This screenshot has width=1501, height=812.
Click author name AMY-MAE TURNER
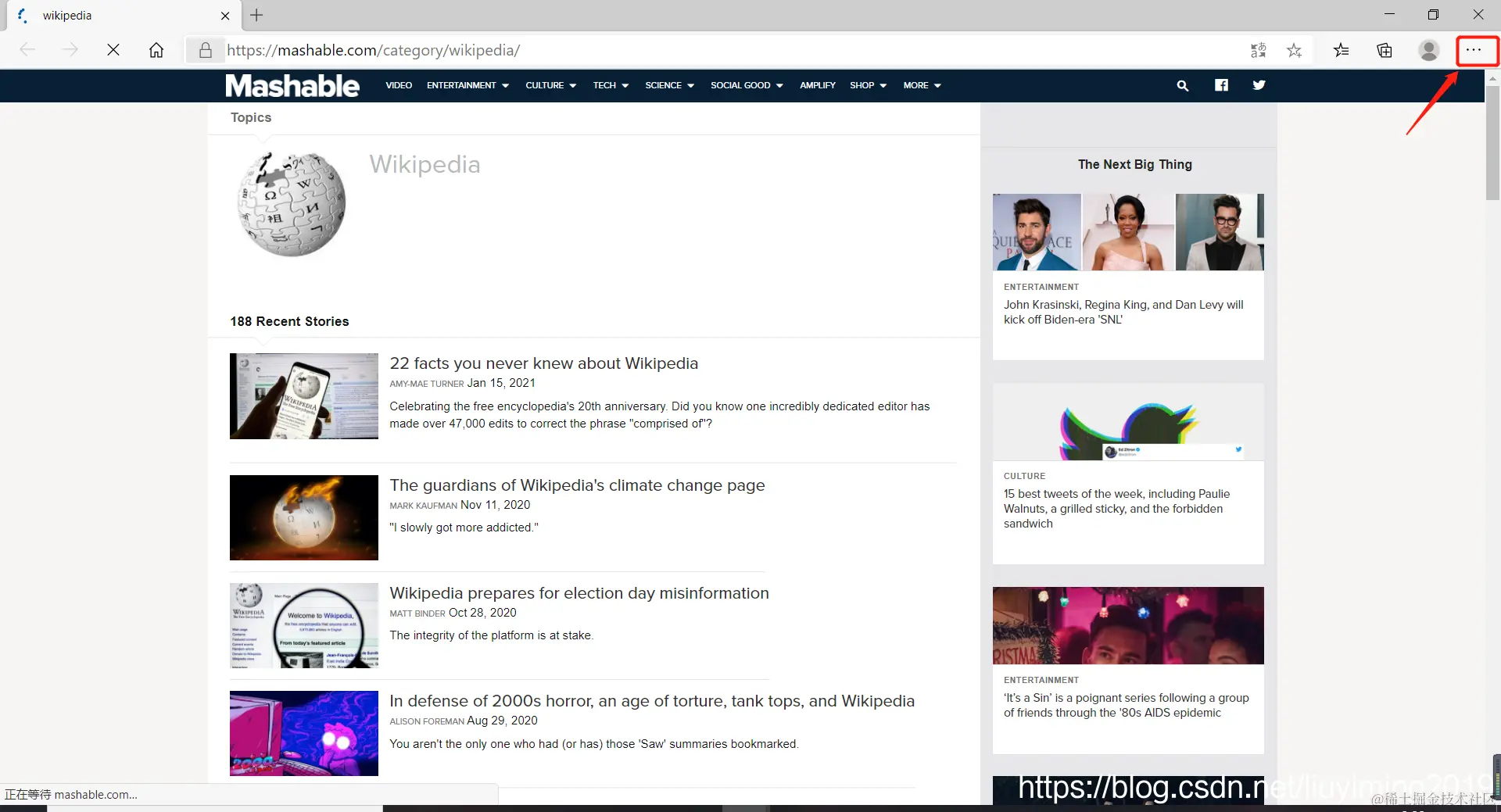coord(427,384)
